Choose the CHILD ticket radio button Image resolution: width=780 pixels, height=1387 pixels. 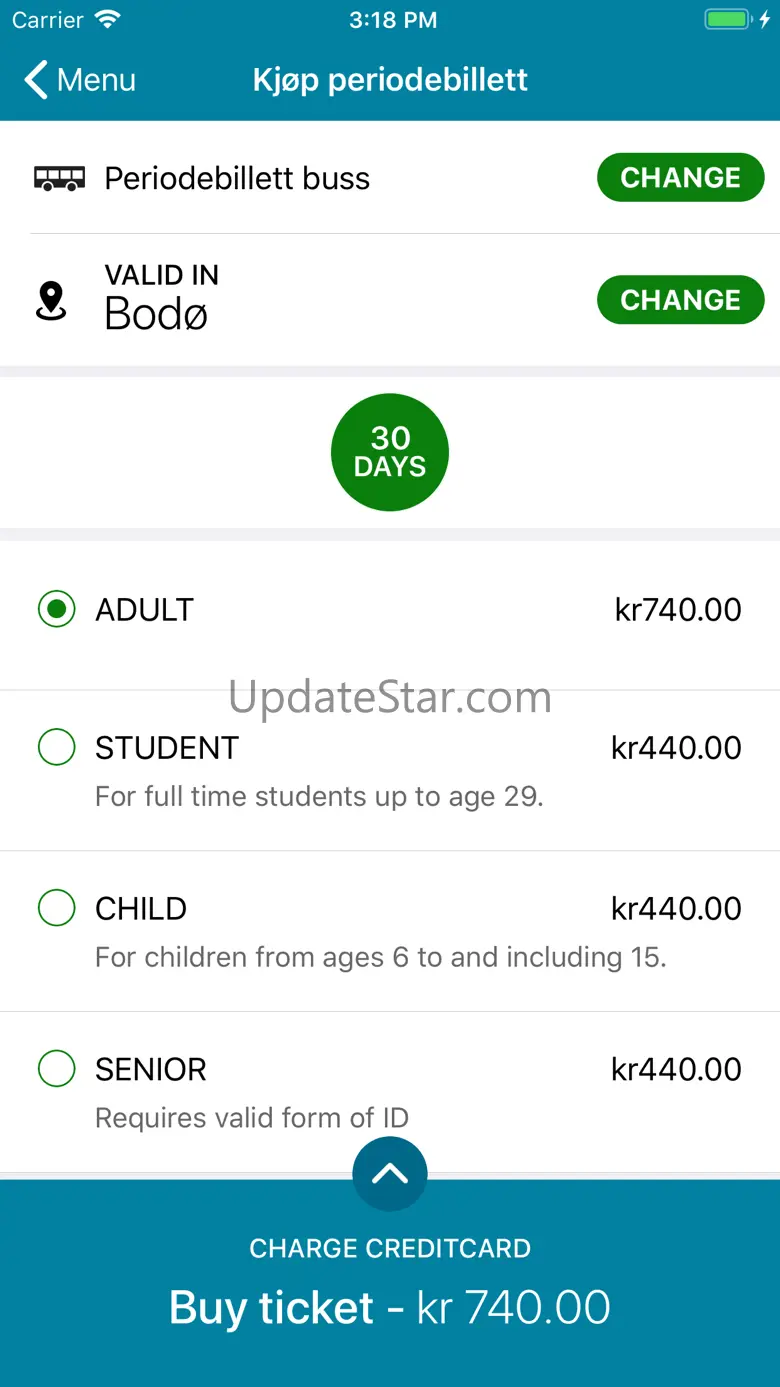(x=57, y=908)
